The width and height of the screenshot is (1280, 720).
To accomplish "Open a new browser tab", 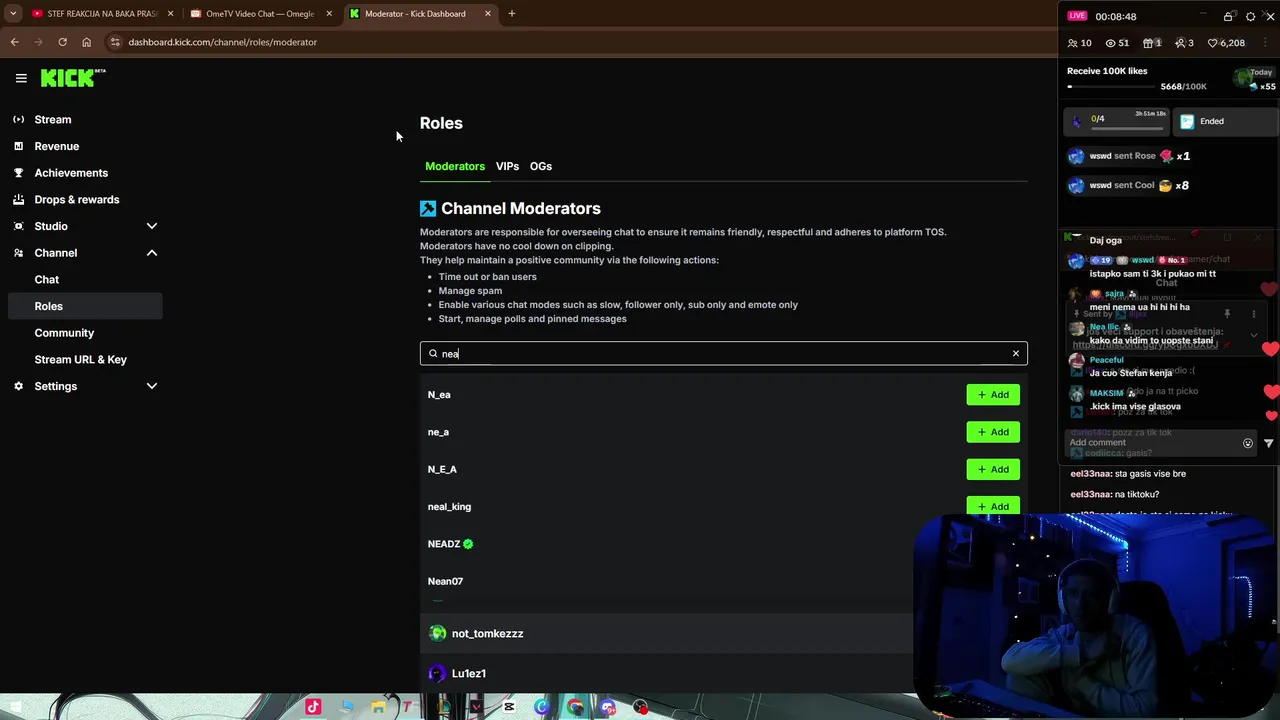I will pyautogui.click(x=512, y=14).
